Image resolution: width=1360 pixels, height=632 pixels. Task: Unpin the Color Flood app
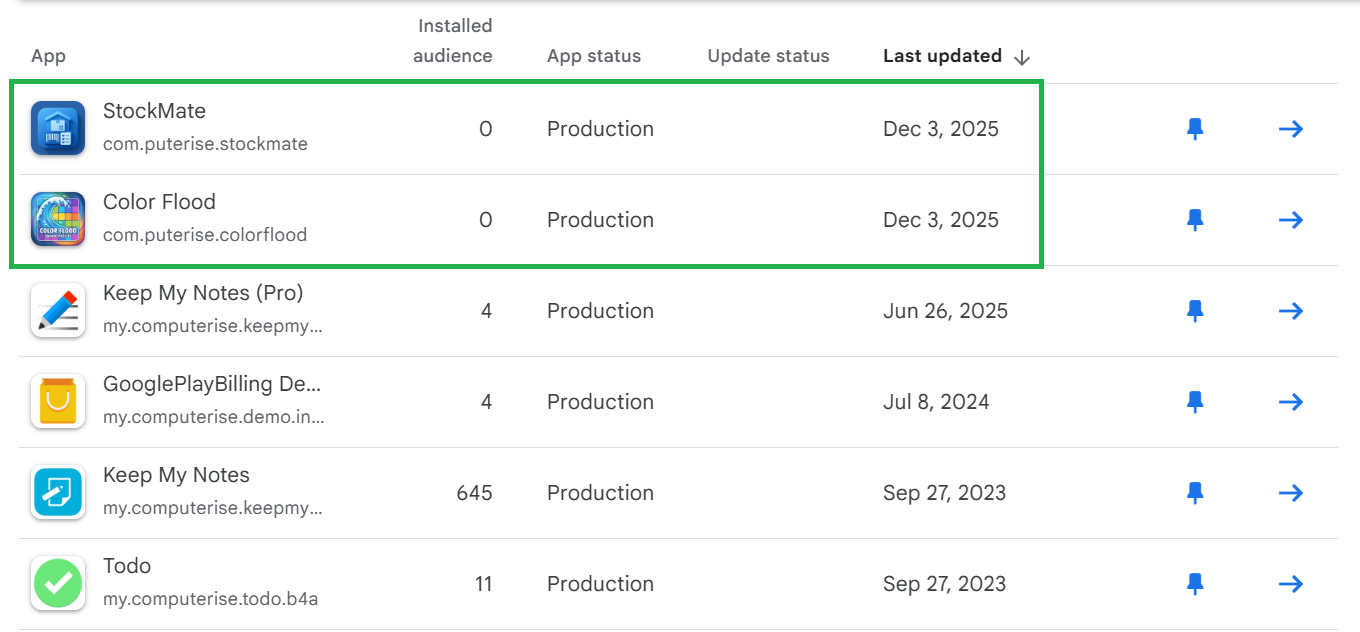pos(1195,220)
